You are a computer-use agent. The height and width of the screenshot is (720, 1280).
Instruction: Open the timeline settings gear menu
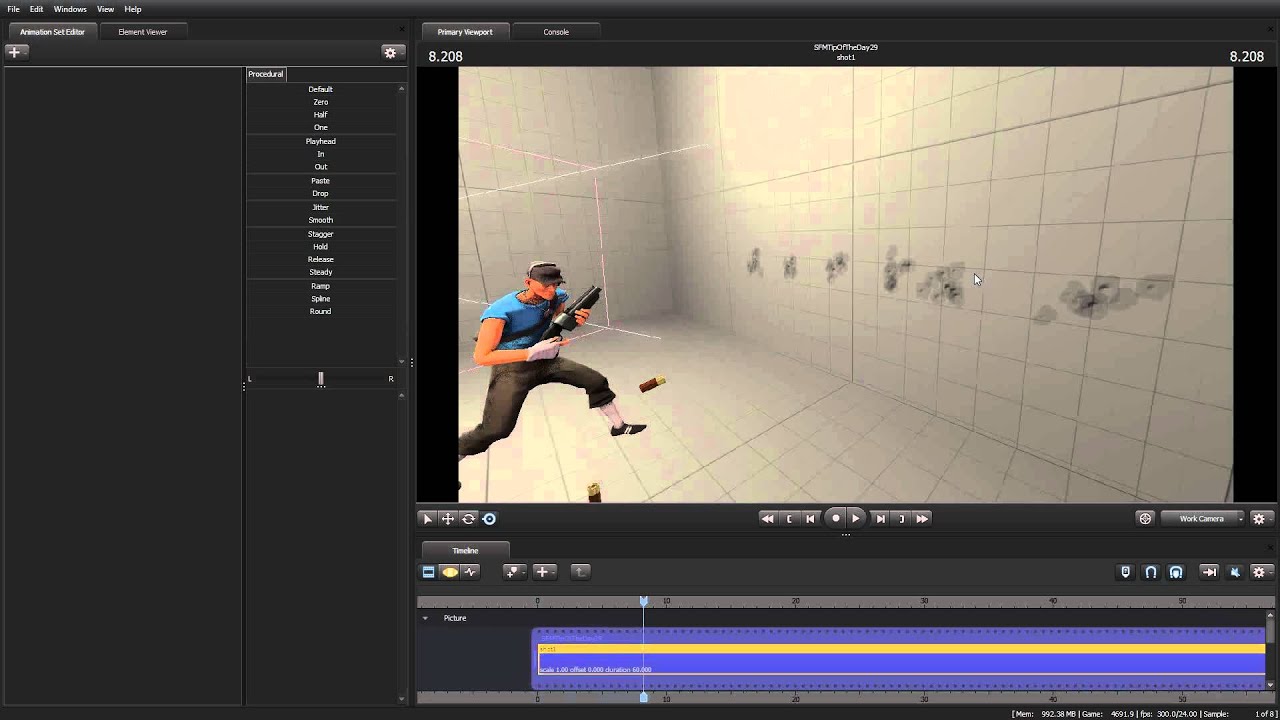coord(1260,572)
